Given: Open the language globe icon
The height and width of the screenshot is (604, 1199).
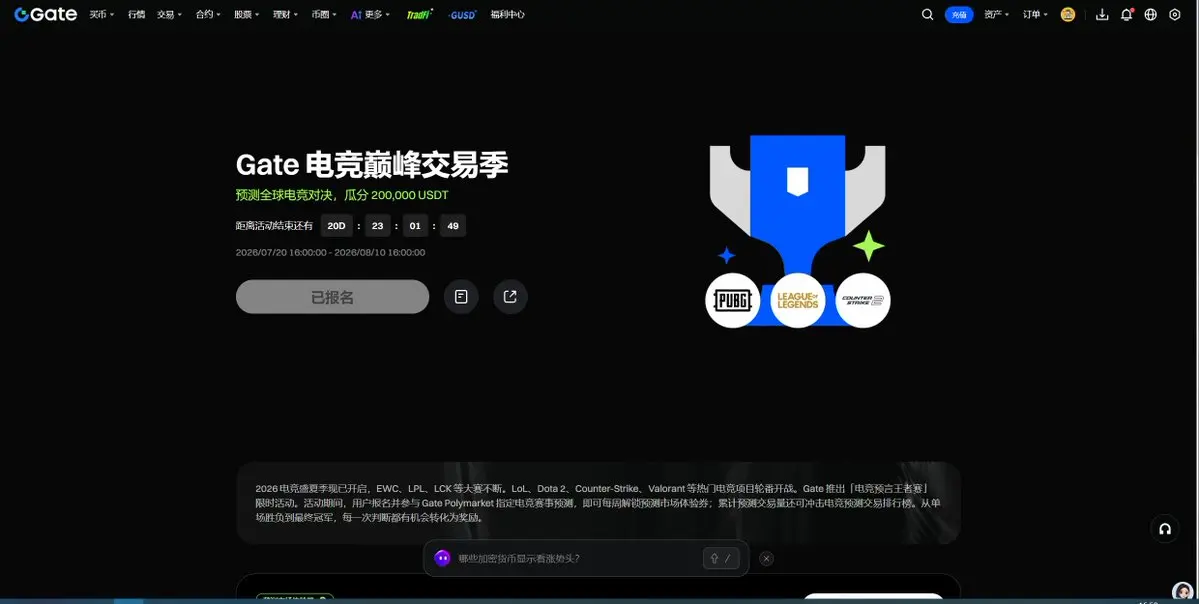Looking at the screenshot, I should click(x=1150, y=15).
